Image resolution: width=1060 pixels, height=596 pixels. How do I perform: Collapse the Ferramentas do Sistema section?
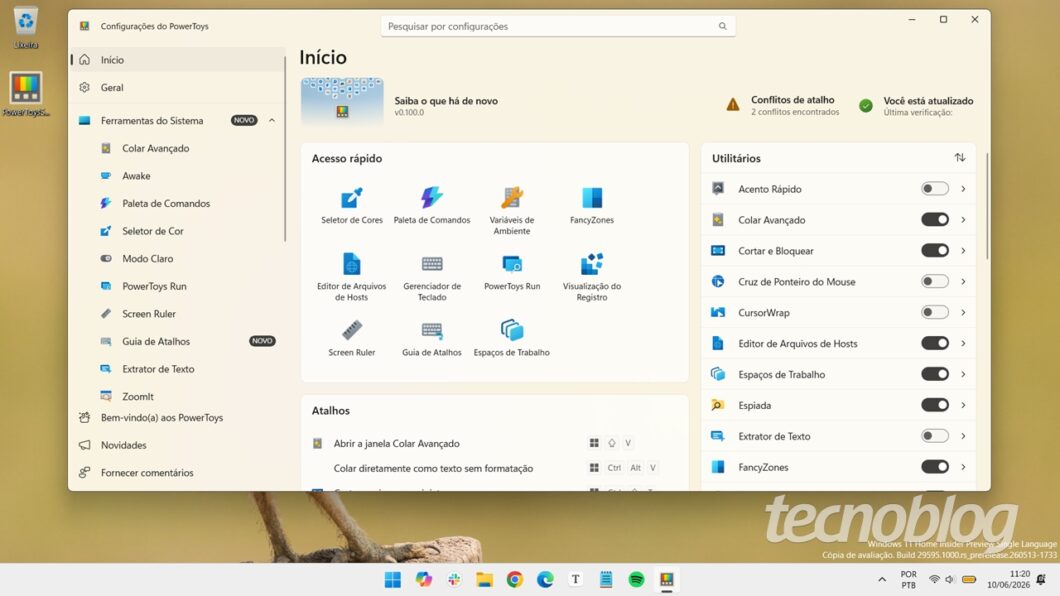pyautogui.click(x=272, y=120)
